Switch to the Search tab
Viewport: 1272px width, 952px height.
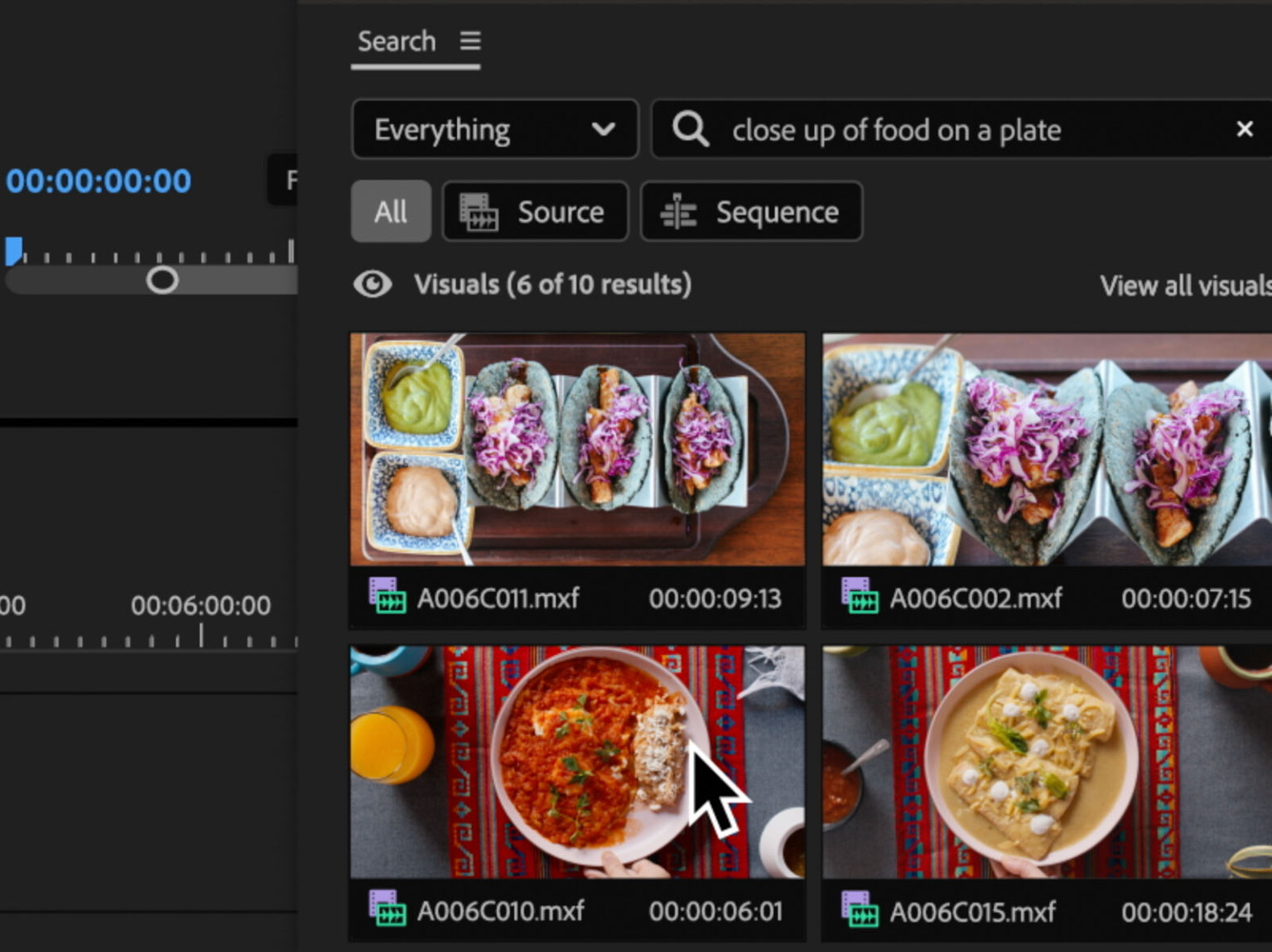click(396, 40)
